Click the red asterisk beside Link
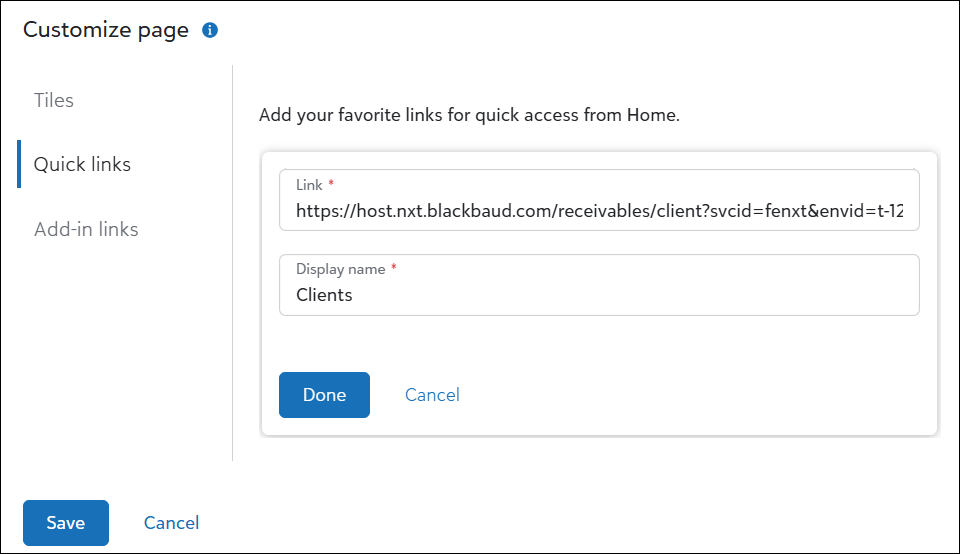This screenshot has height=554, width=960. coord(331,185)
